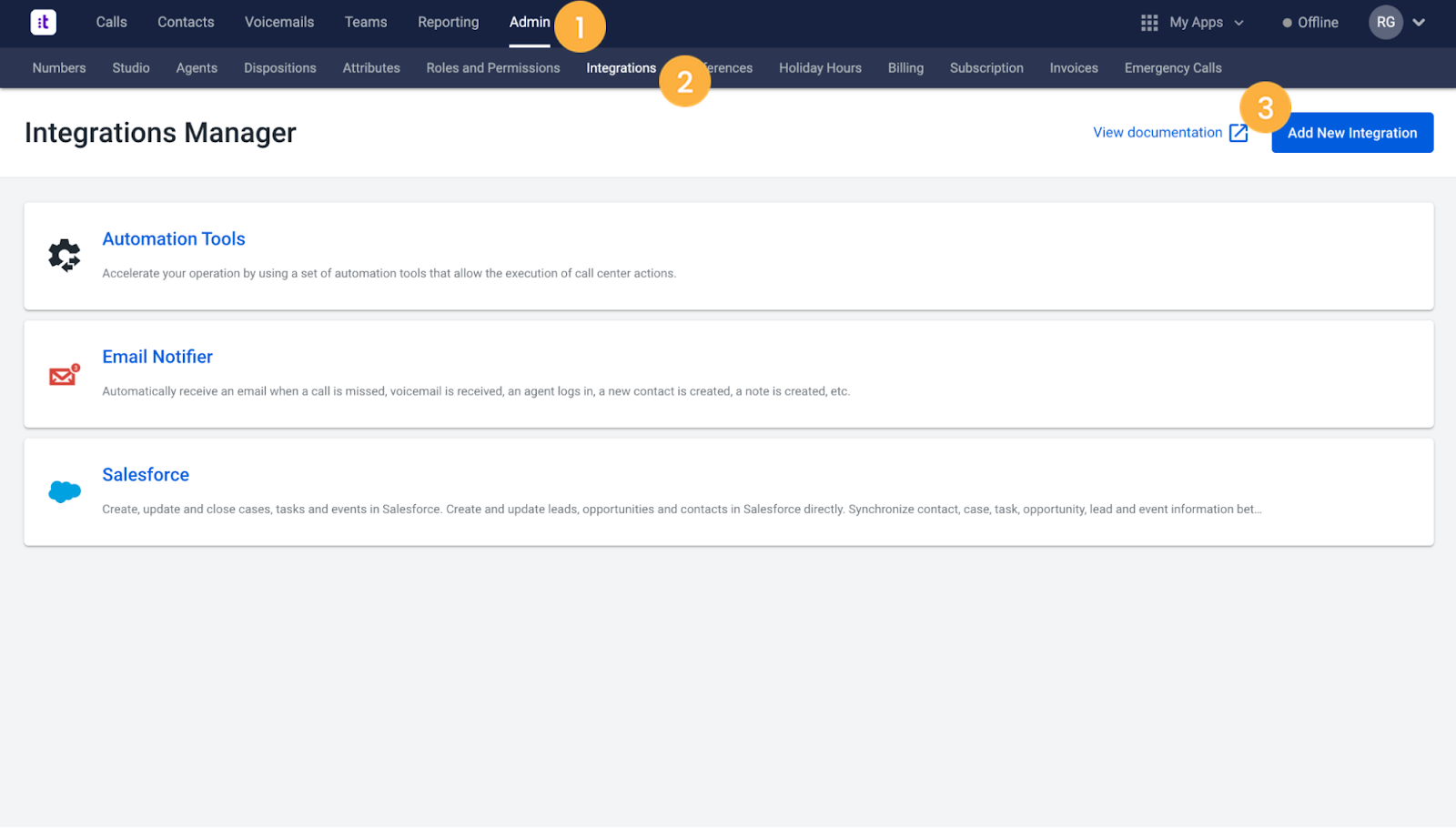The image size is (1456, 828).
Task: Open the View documentation link
Action: click(x=1157, y=132)
